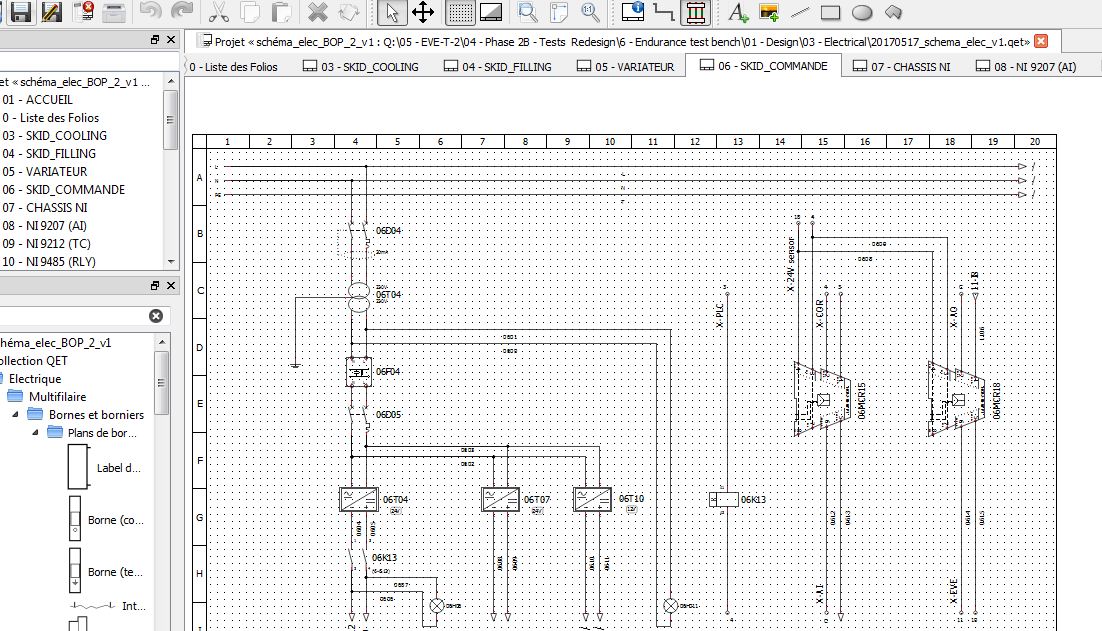
Task: Click the scissors Cut icon
Action: (x=219, y=12)
